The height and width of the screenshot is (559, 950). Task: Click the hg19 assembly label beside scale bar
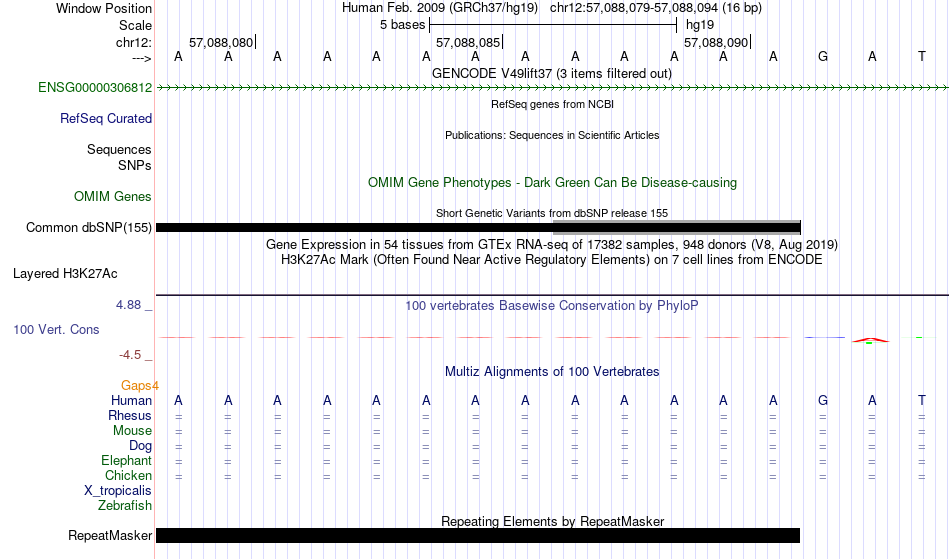pyautogui.click(x=700, y=25)
